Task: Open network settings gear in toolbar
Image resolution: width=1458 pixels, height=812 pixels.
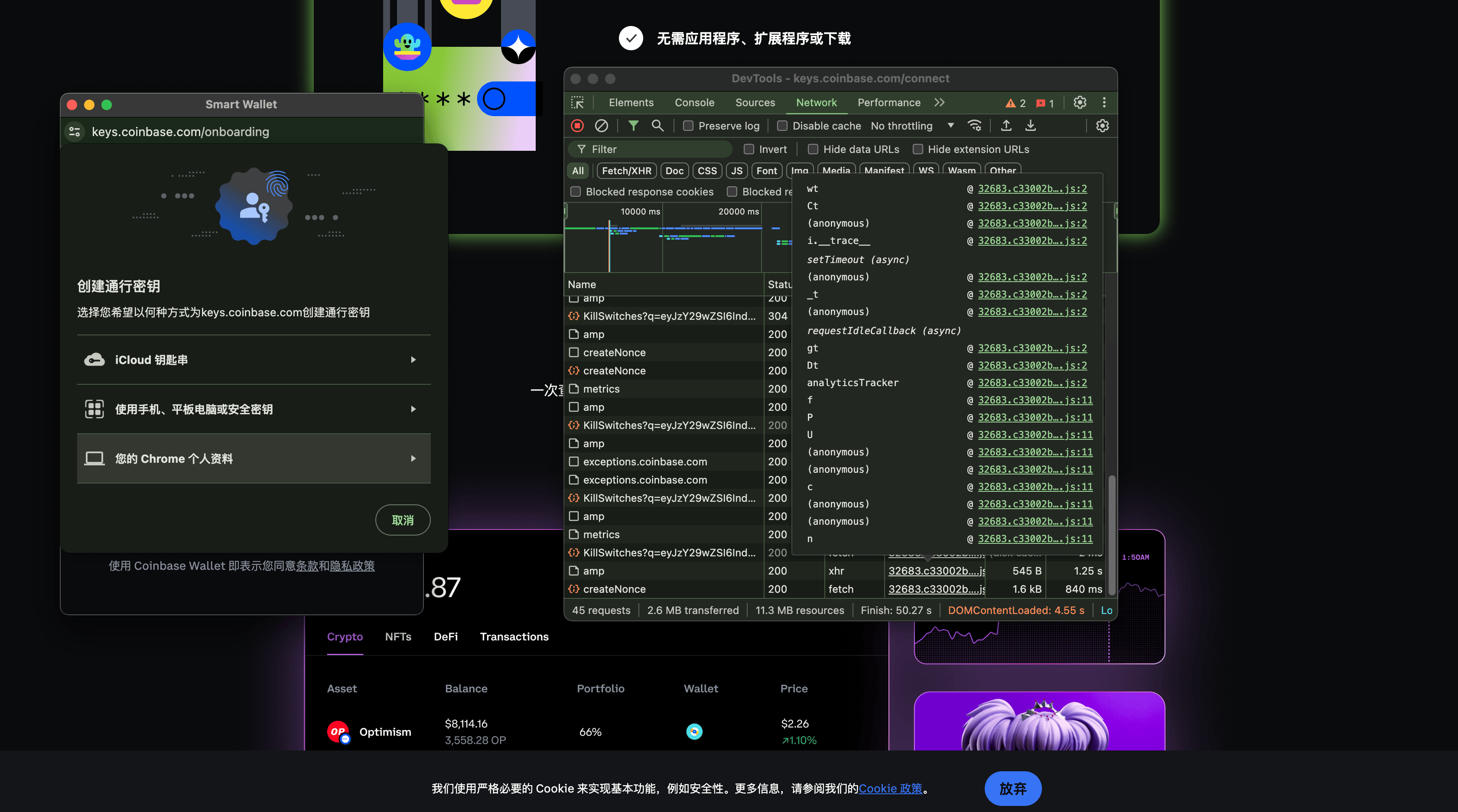Action: (x=1102, y=126)
